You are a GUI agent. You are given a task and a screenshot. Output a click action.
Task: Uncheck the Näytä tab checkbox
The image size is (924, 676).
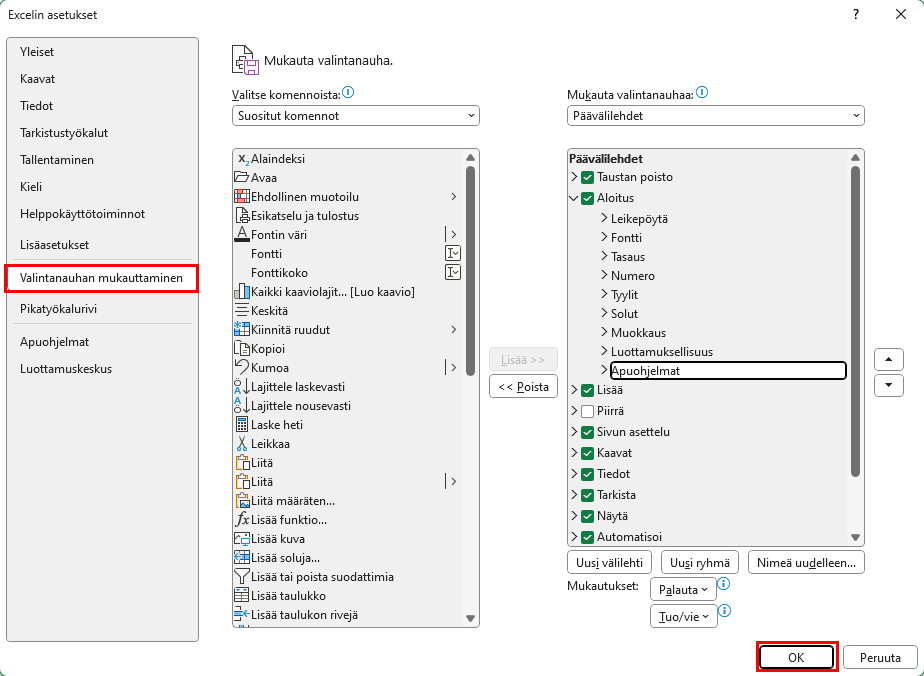tap(587, 516)
